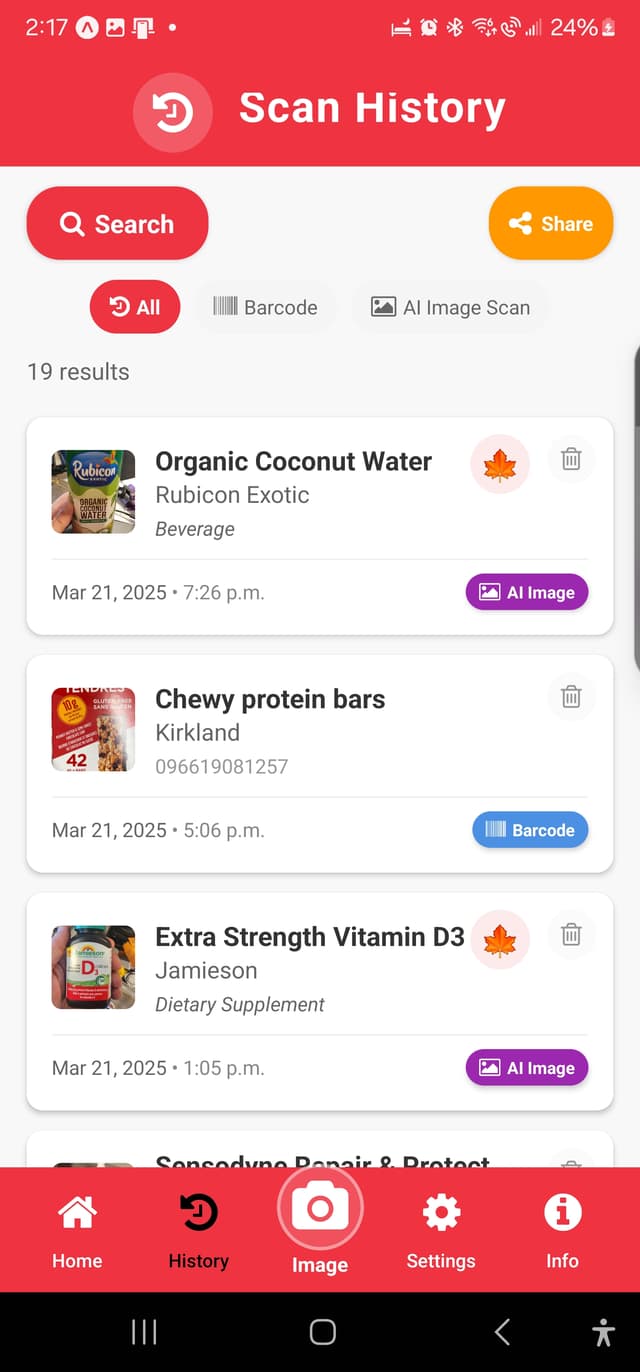Screen dimensions: 640x1372
Task: Select the All filter chip
Action: click(134, 307)
